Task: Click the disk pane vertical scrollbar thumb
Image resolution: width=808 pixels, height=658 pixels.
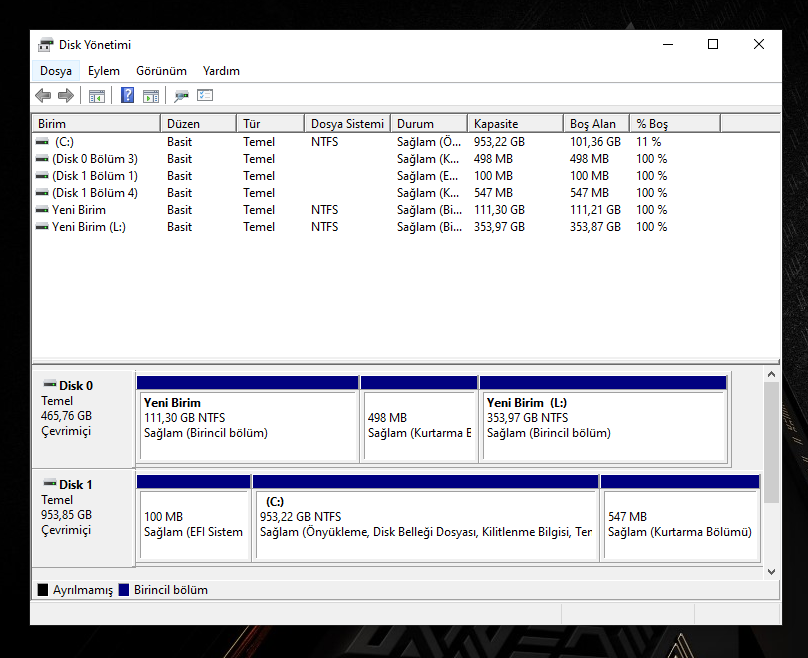Action: click(x=771, y=442)
